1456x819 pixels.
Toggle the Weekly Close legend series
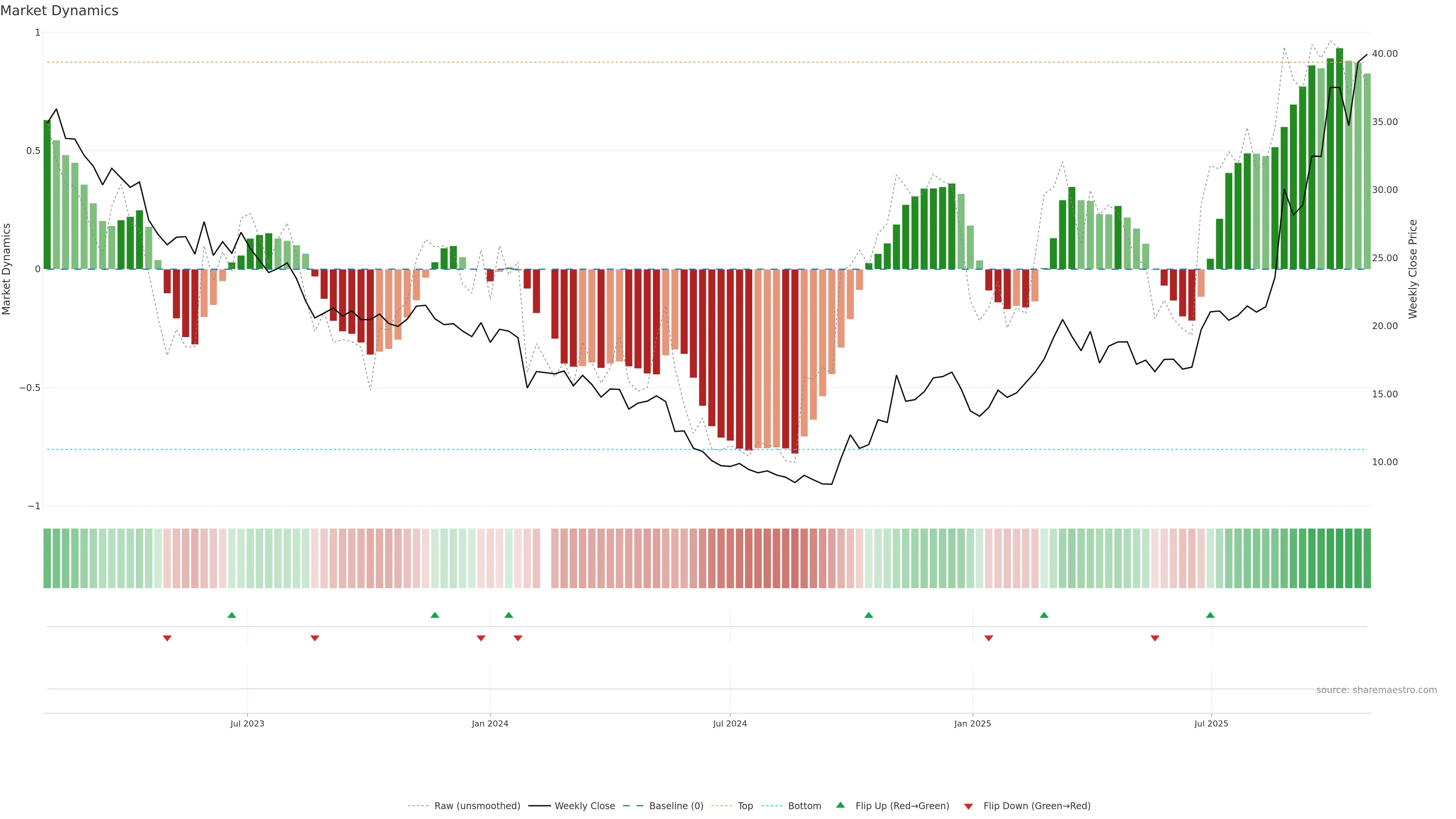pos(584,806)
